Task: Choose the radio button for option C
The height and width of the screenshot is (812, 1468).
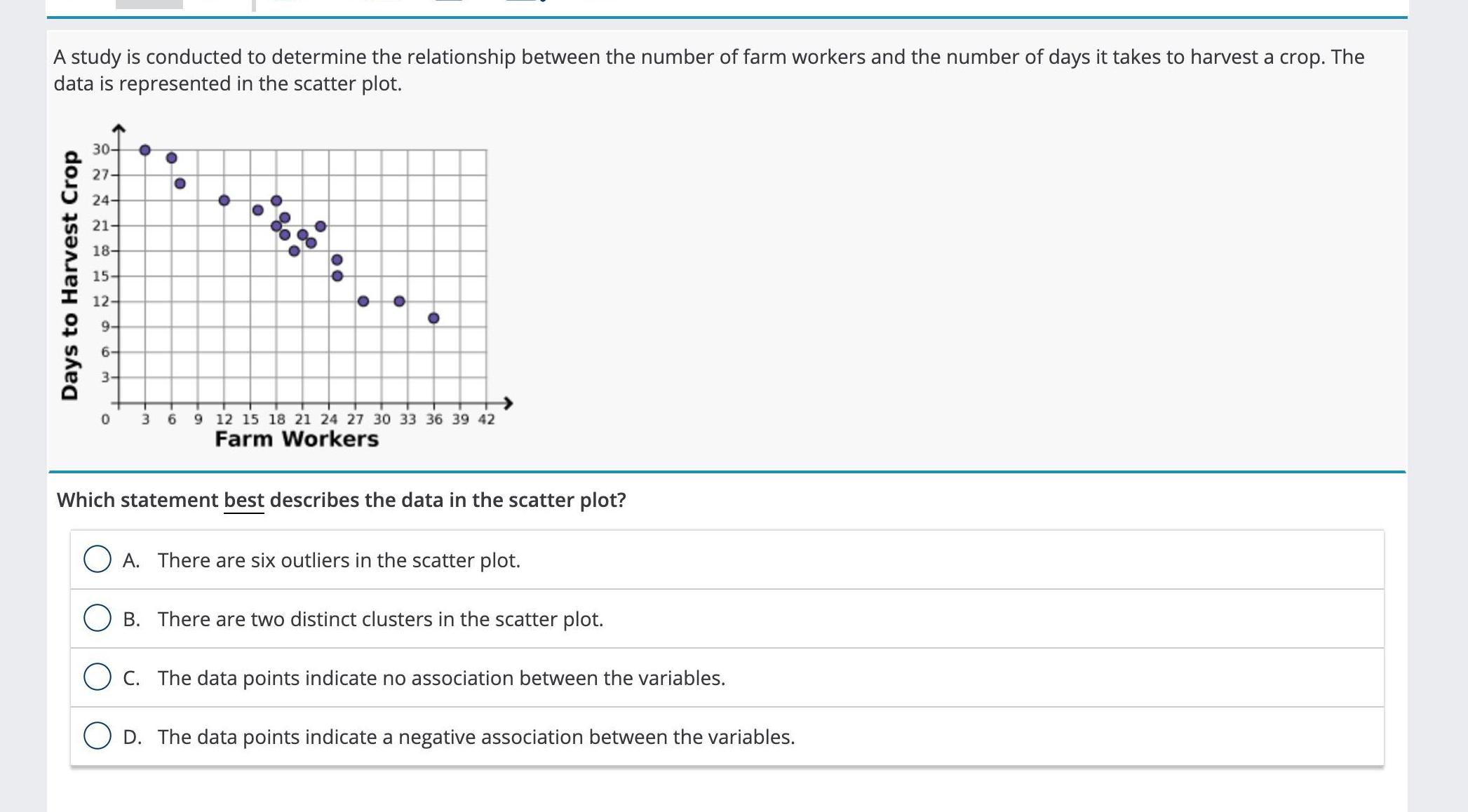Action: tap(97, 677)
